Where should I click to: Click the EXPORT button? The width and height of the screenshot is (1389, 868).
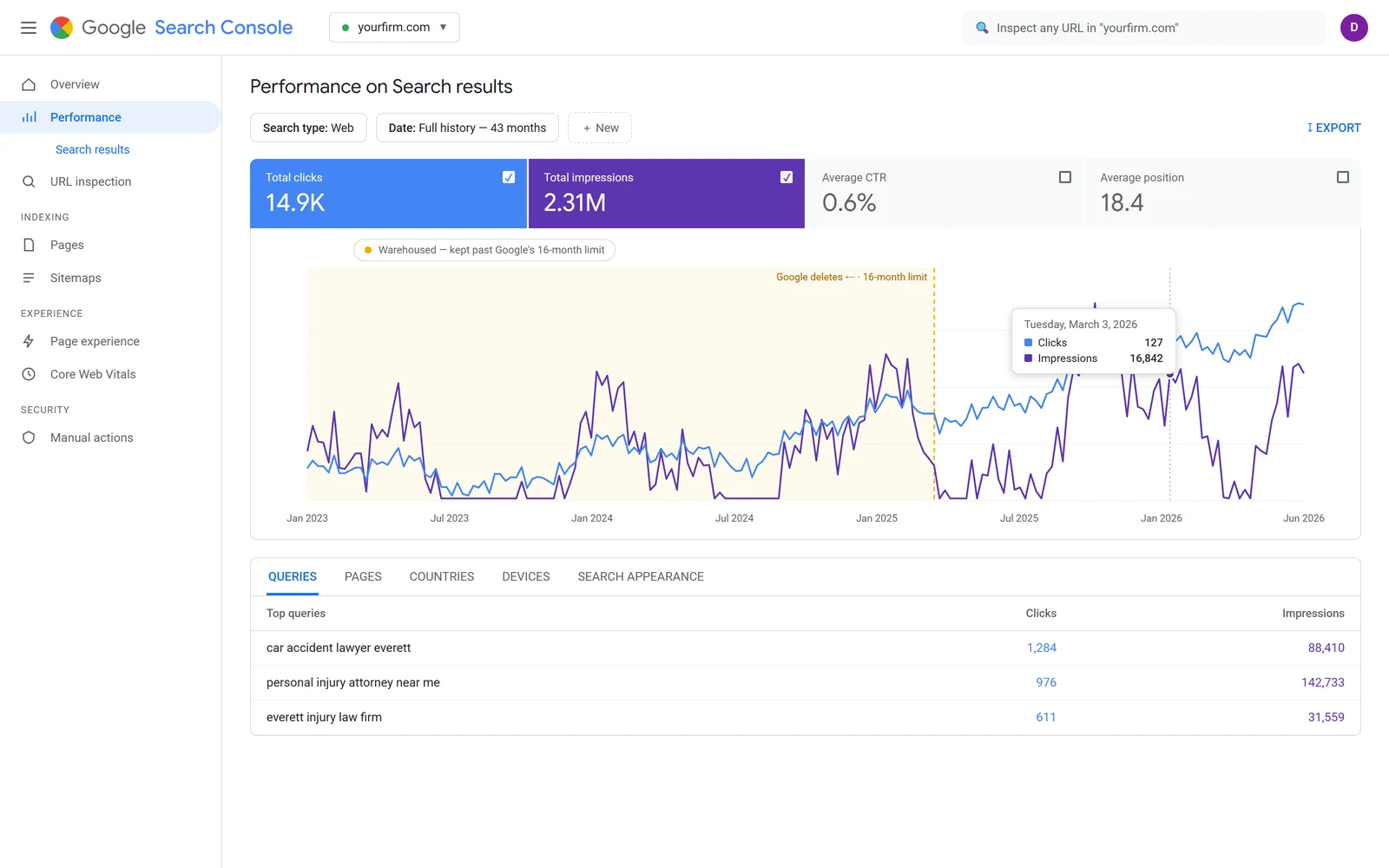(x=1333, y=128)
